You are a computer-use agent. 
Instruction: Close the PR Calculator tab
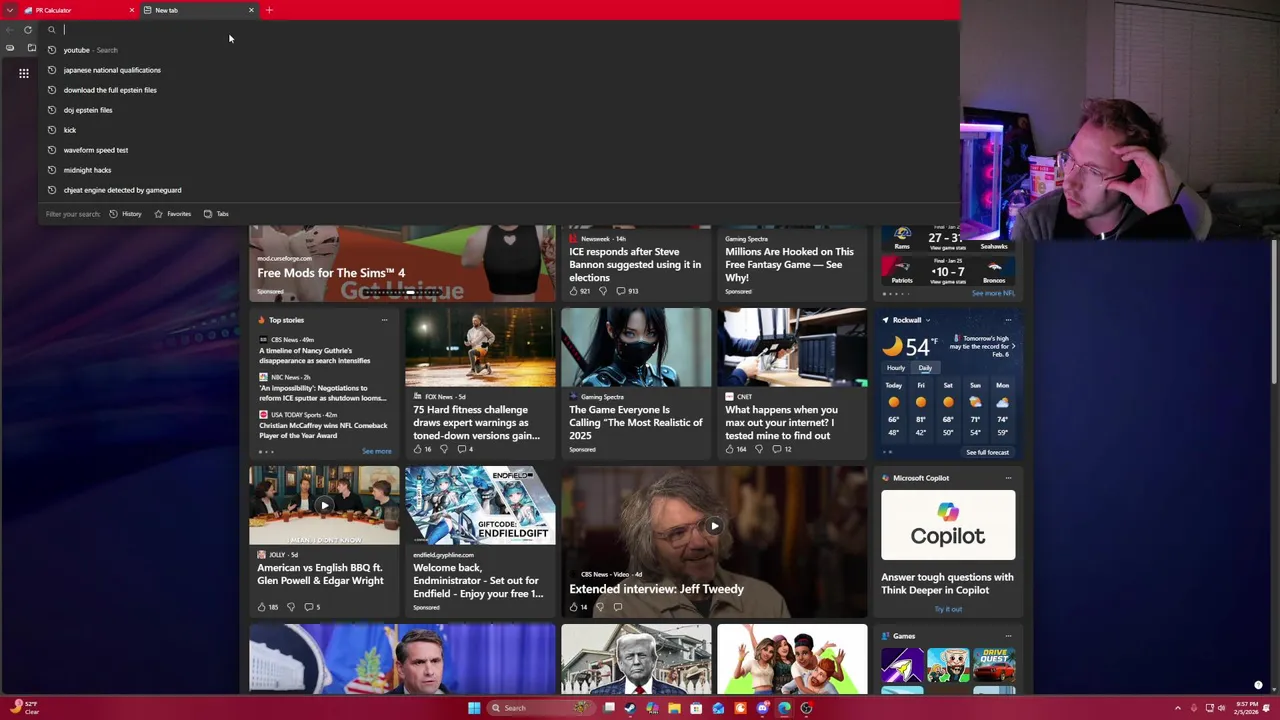(x=131, y=10)
